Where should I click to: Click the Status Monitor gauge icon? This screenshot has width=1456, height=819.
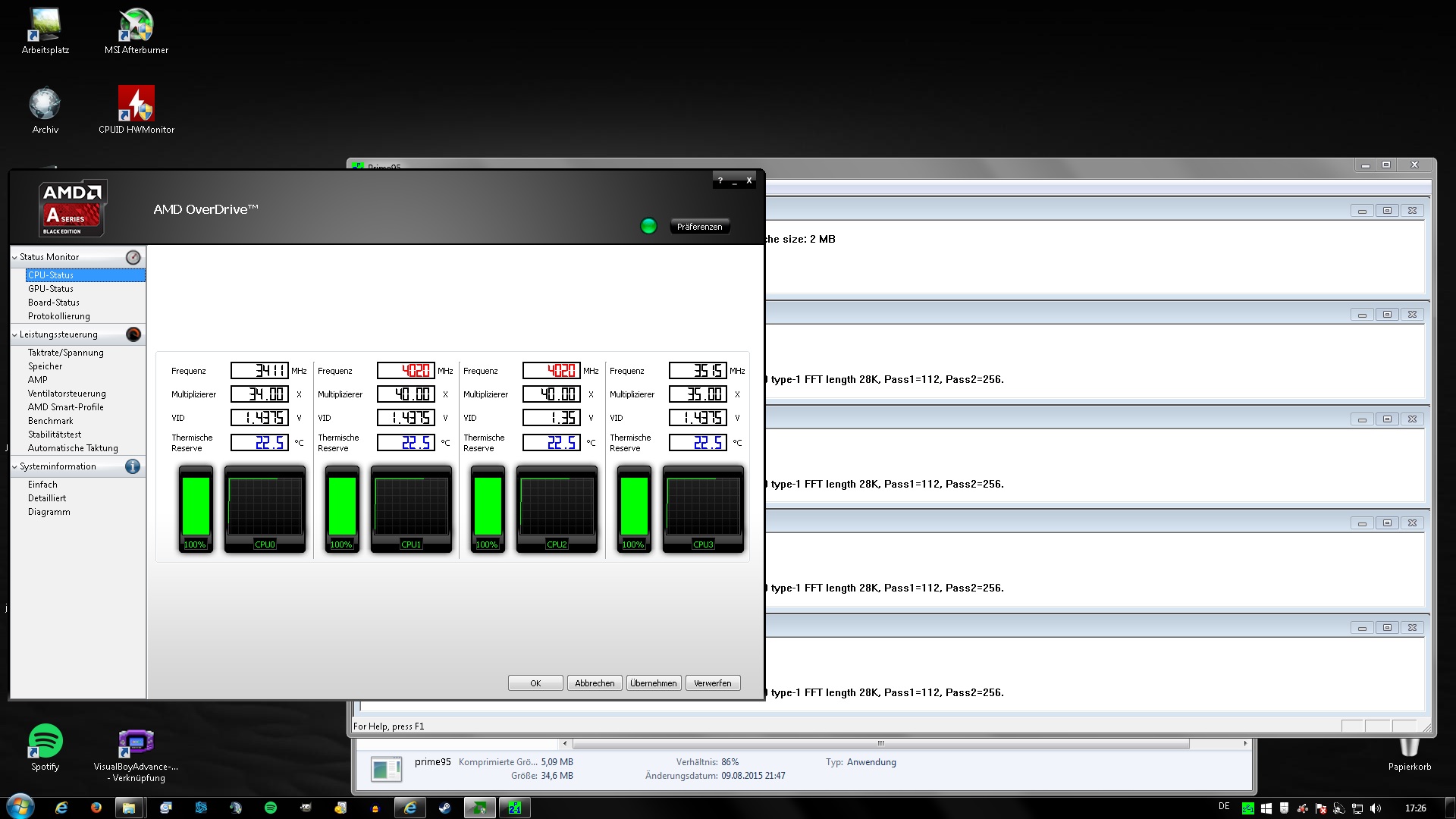(x=133, y=257)
